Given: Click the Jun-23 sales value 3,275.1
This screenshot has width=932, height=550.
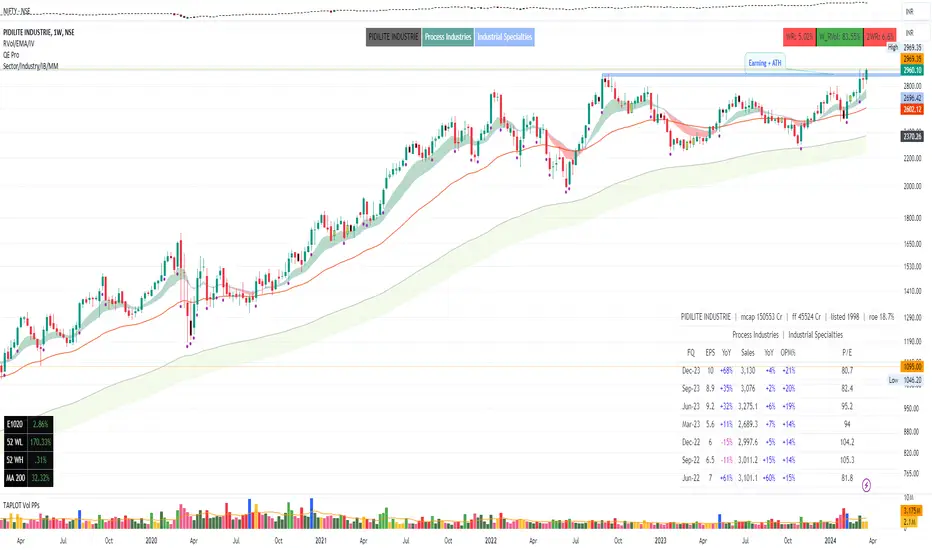Looking at the screenshot, I should click(748, 407).
